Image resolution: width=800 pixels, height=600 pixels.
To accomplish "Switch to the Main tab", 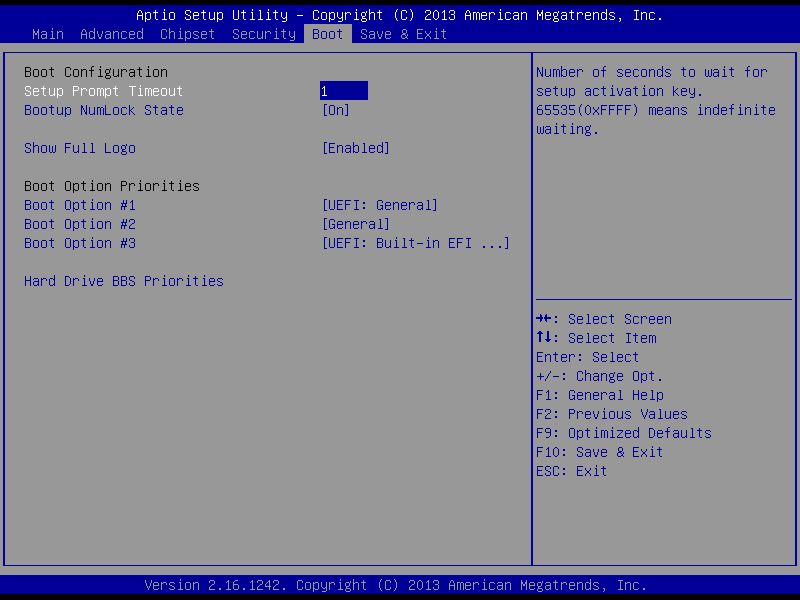I will click(x=48, y=34).
